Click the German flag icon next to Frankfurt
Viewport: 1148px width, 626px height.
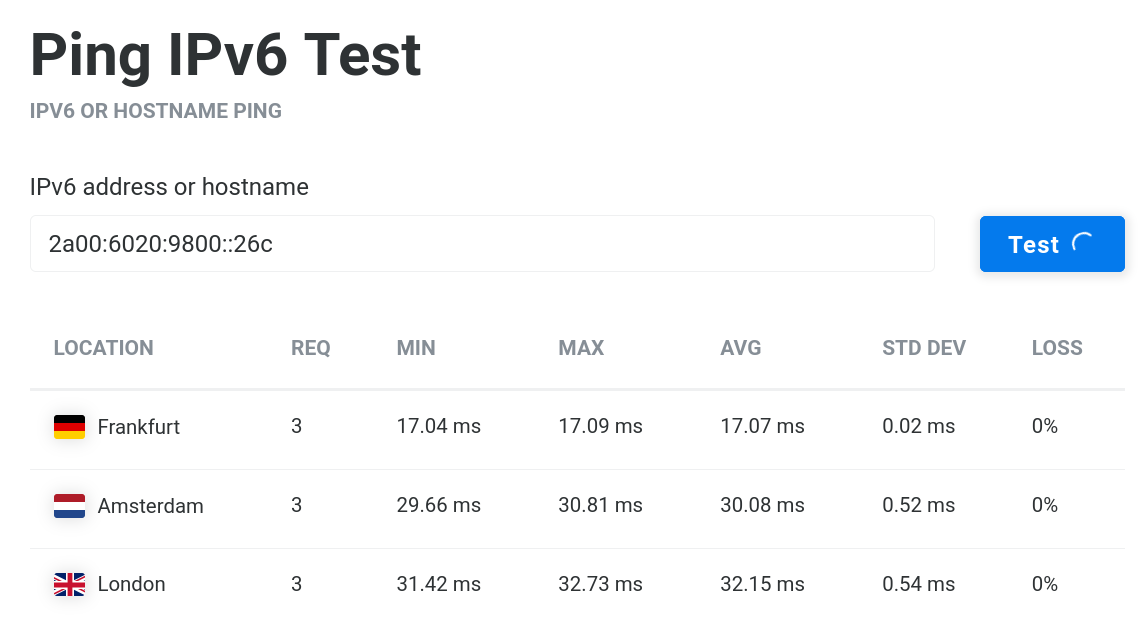pos(70,427)
